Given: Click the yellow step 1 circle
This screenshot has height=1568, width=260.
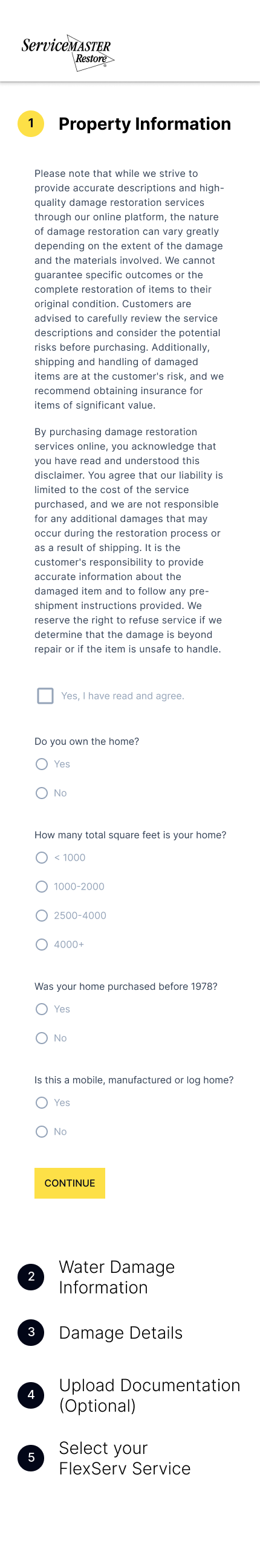Looking at the screenshot, I should pos(31,124).
